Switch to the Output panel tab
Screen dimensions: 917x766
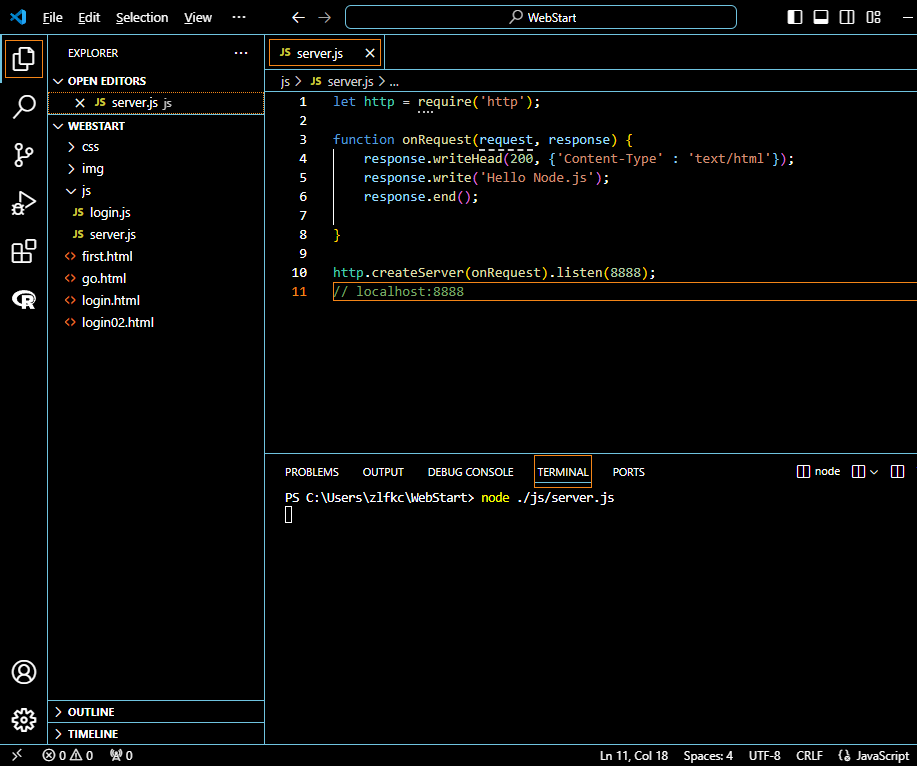click(x=383, y=472)
